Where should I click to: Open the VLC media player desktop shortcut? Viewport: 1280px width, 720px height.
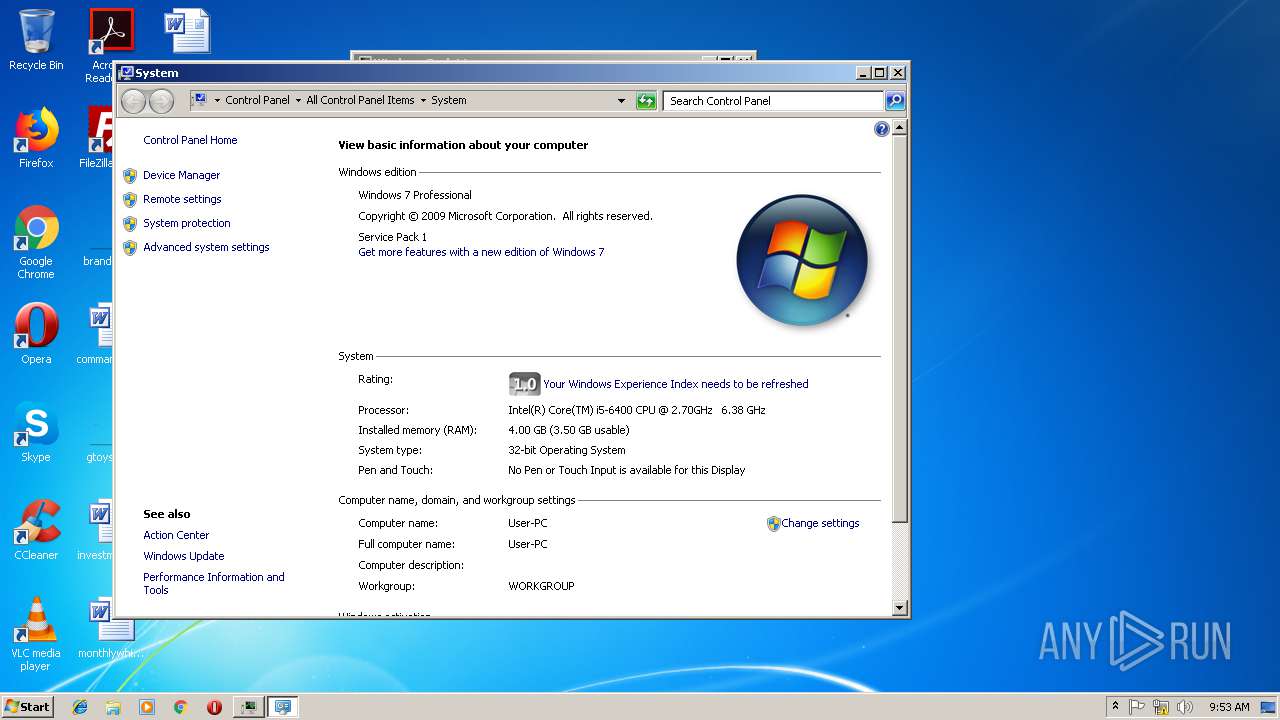click(36, 634)
